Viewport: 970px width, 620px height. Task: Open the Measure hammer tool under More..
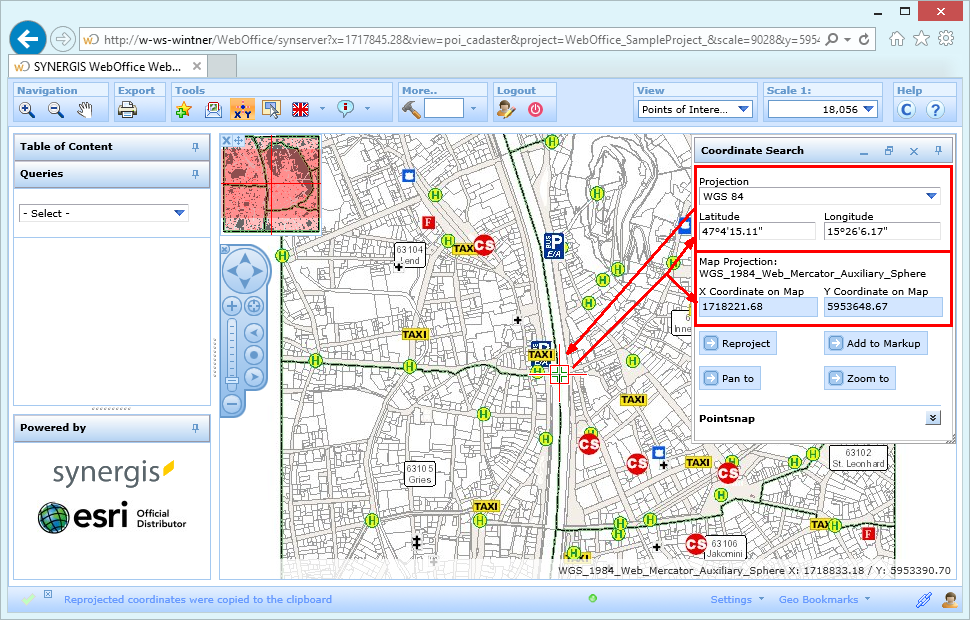[410, 109]
